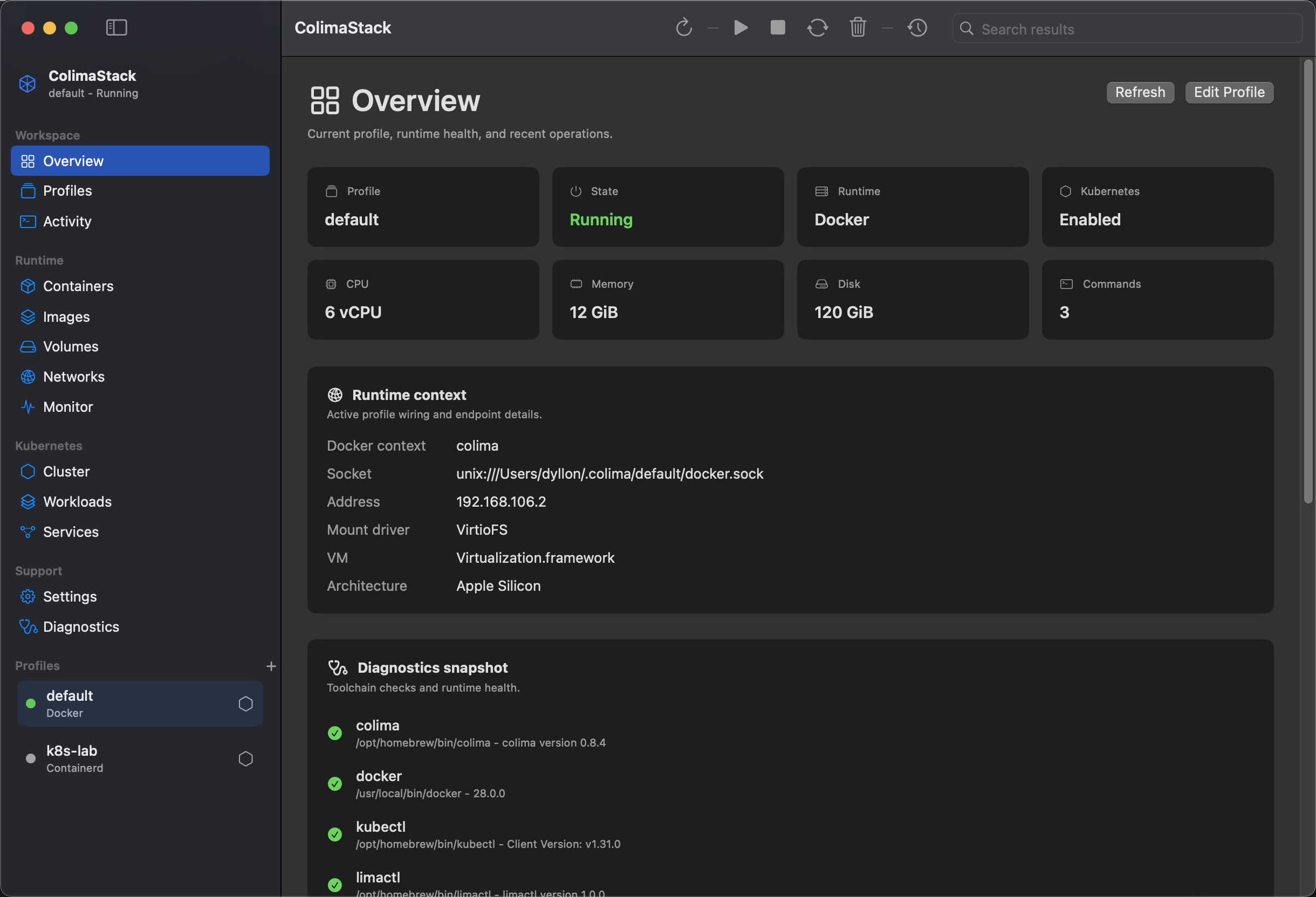
Task: Click the CPU card showing 6 vCPU
Action: coord(423,300)
